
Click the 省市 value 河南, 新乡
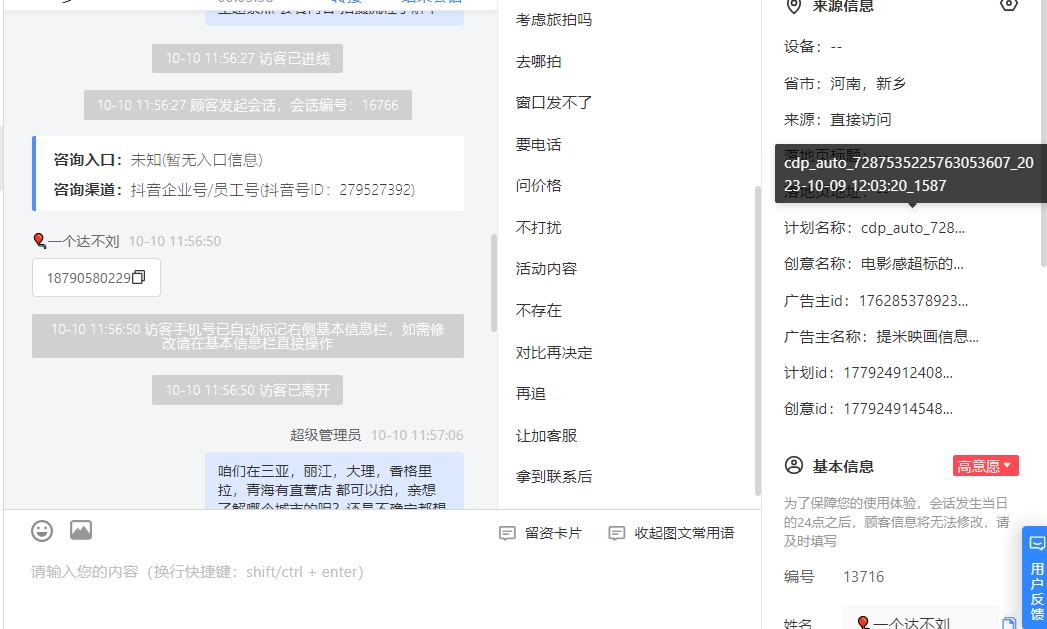[868, 83]
